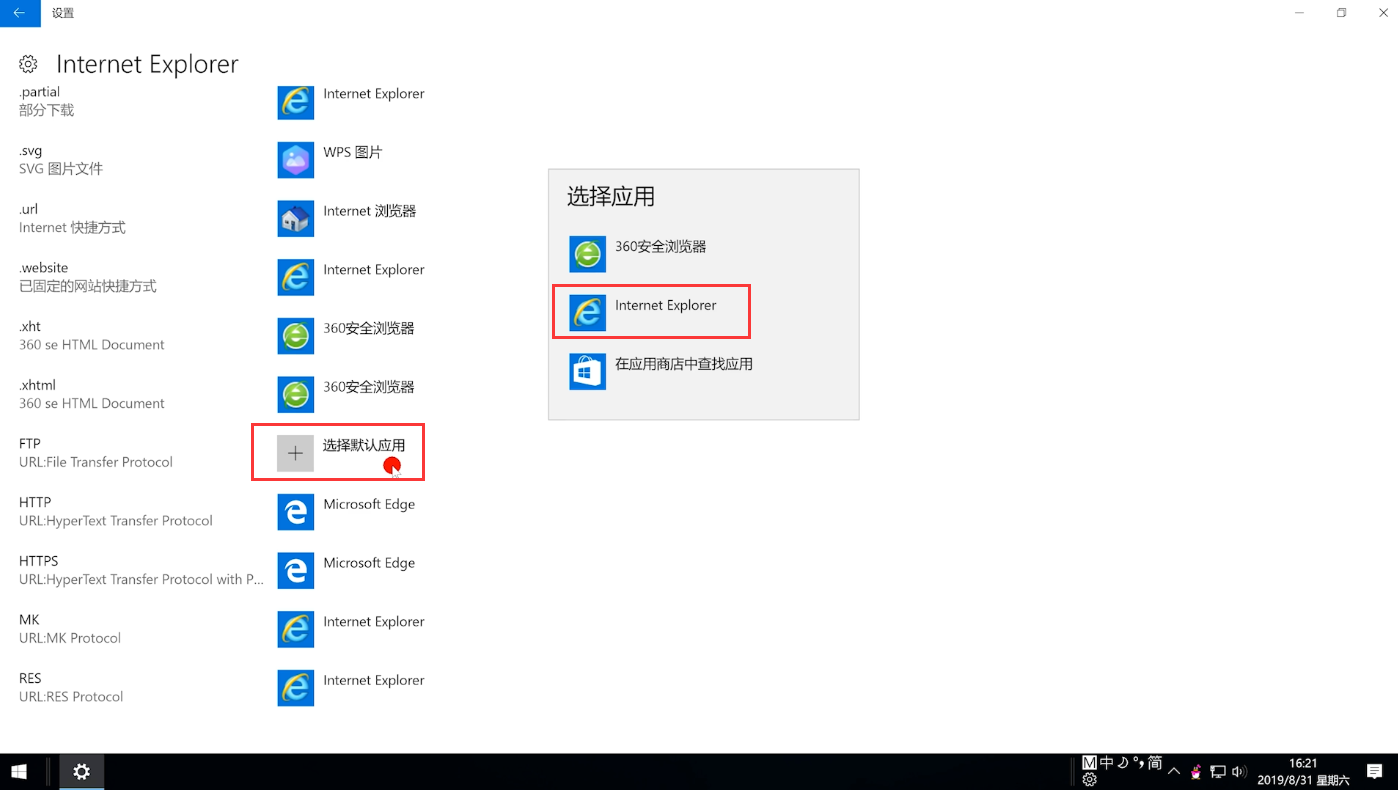The height and width of the screenshot is (790, 1398).
Task: Click the Microsoft Edge icon for HTTPS
Action: click(295, 571)
